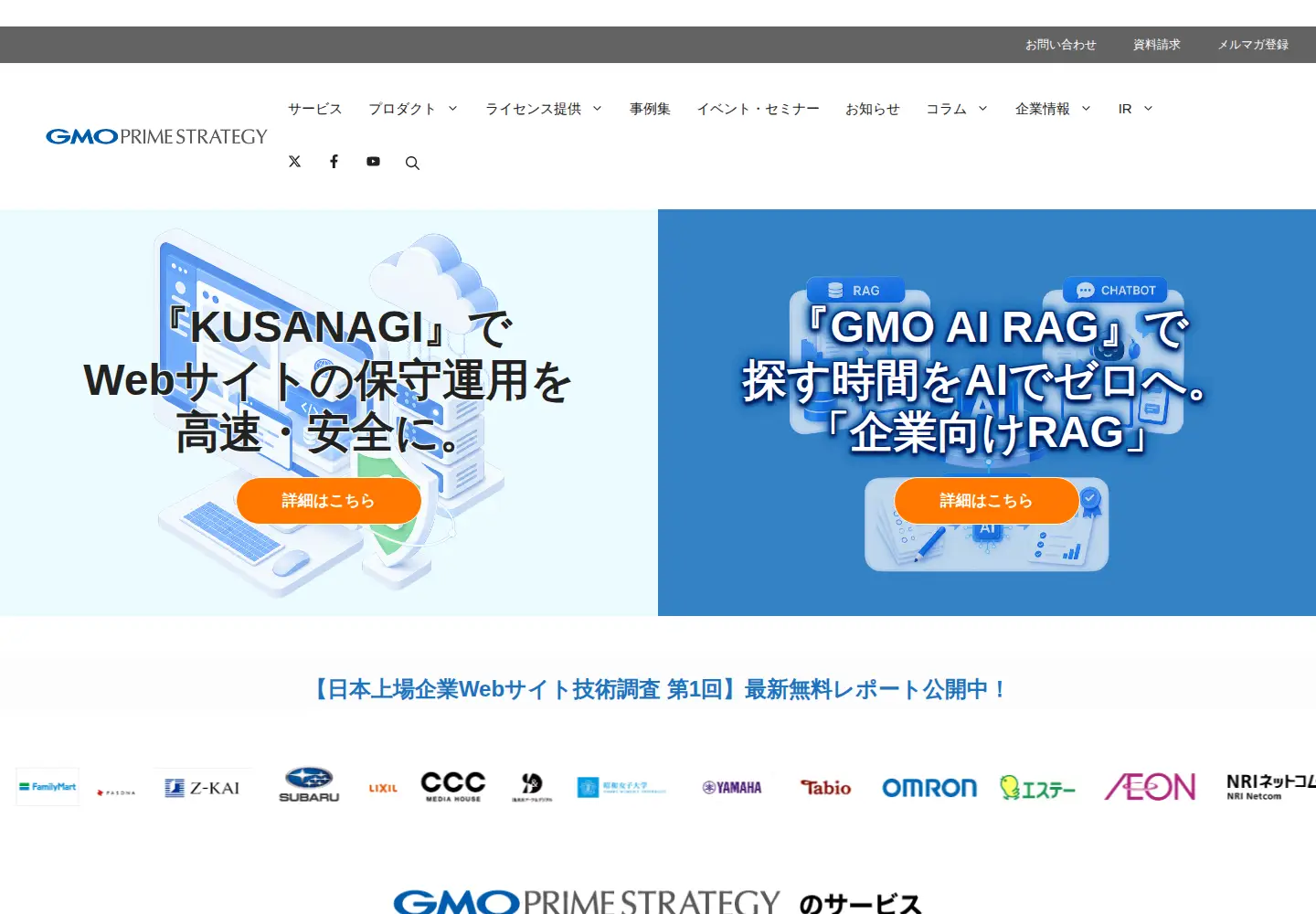Click the NRI Netcom client logo
The image size is (1316, 914).
tap(1271, 787)
